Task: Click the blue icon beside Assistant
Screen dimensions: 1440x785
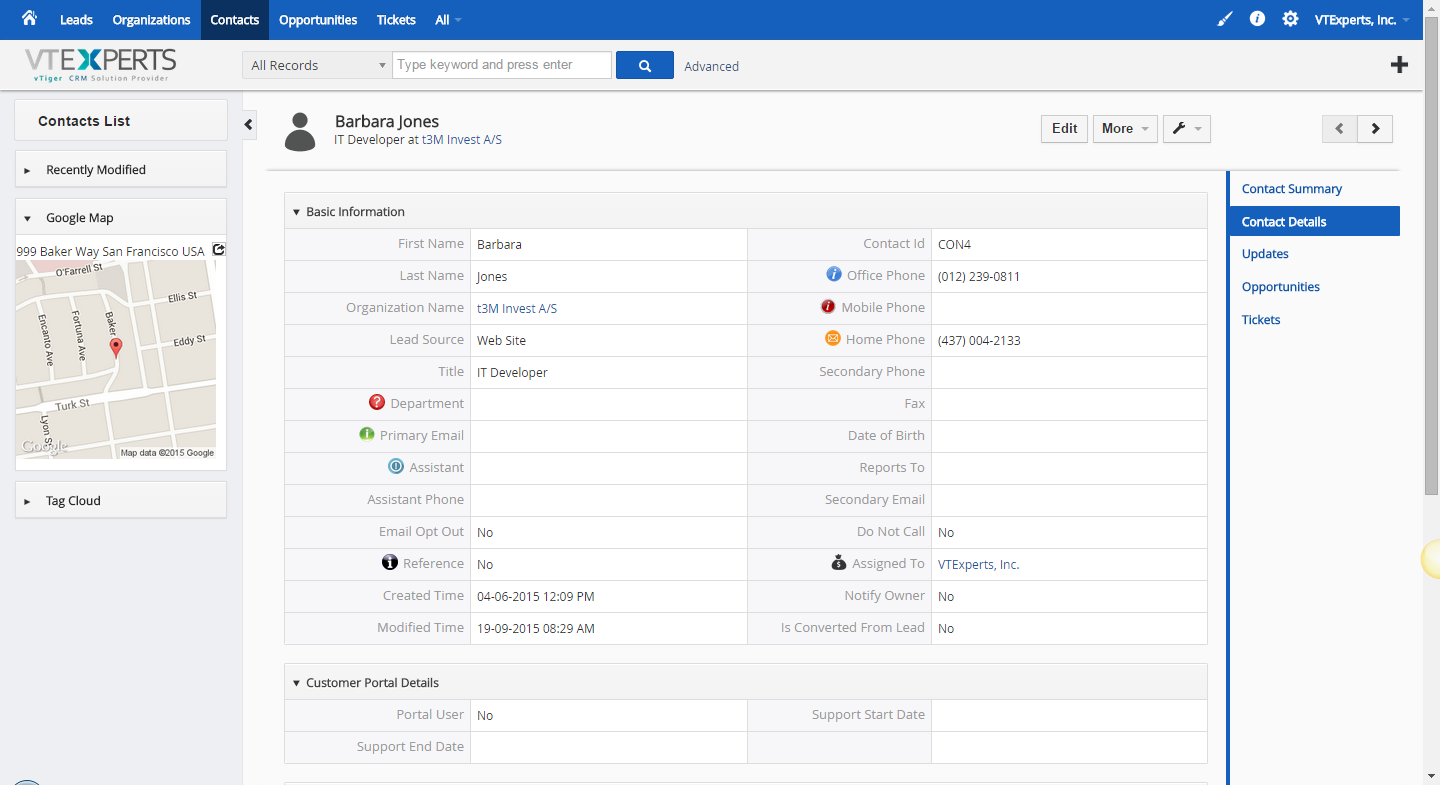Action: click(x=396, y=466)
